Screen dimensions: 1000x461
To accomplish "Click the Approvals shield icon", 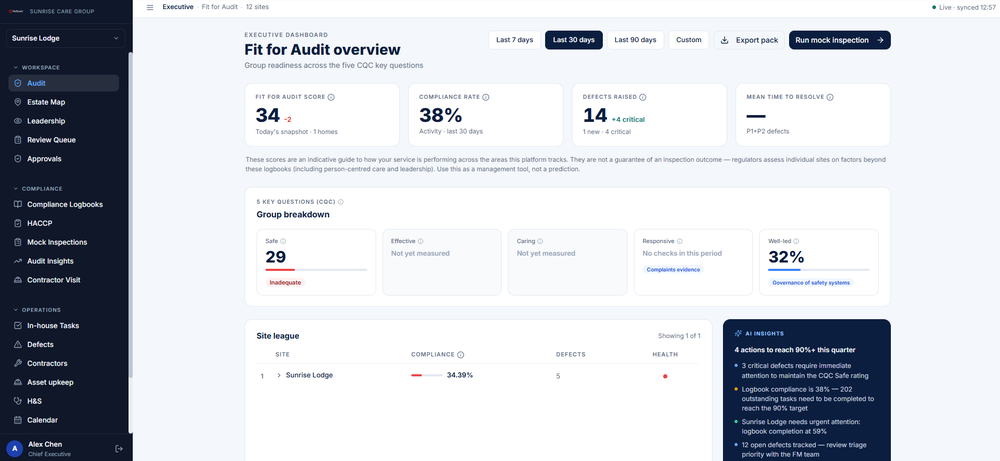I will tap(18, 159).
